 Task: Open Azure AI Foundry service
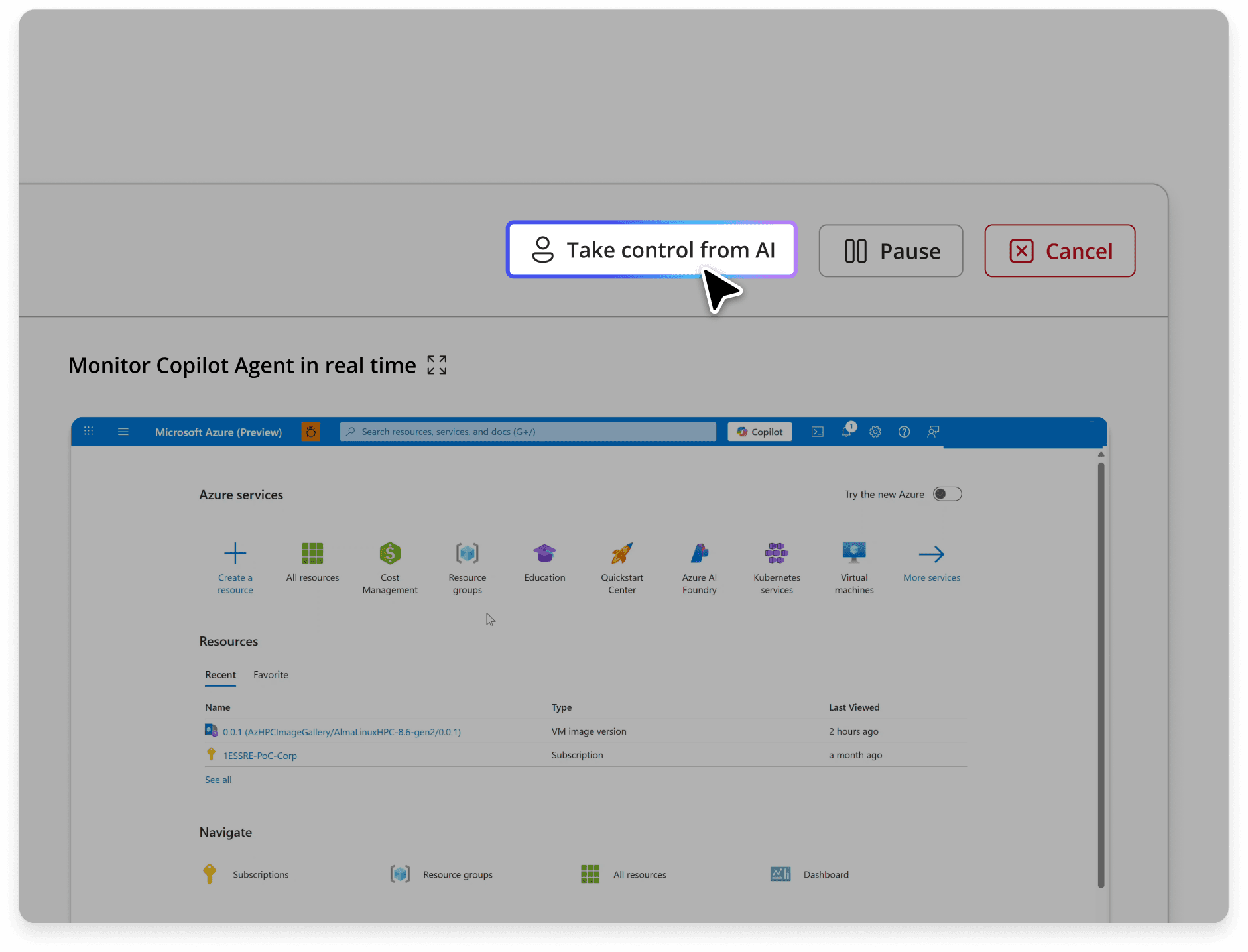700,568
